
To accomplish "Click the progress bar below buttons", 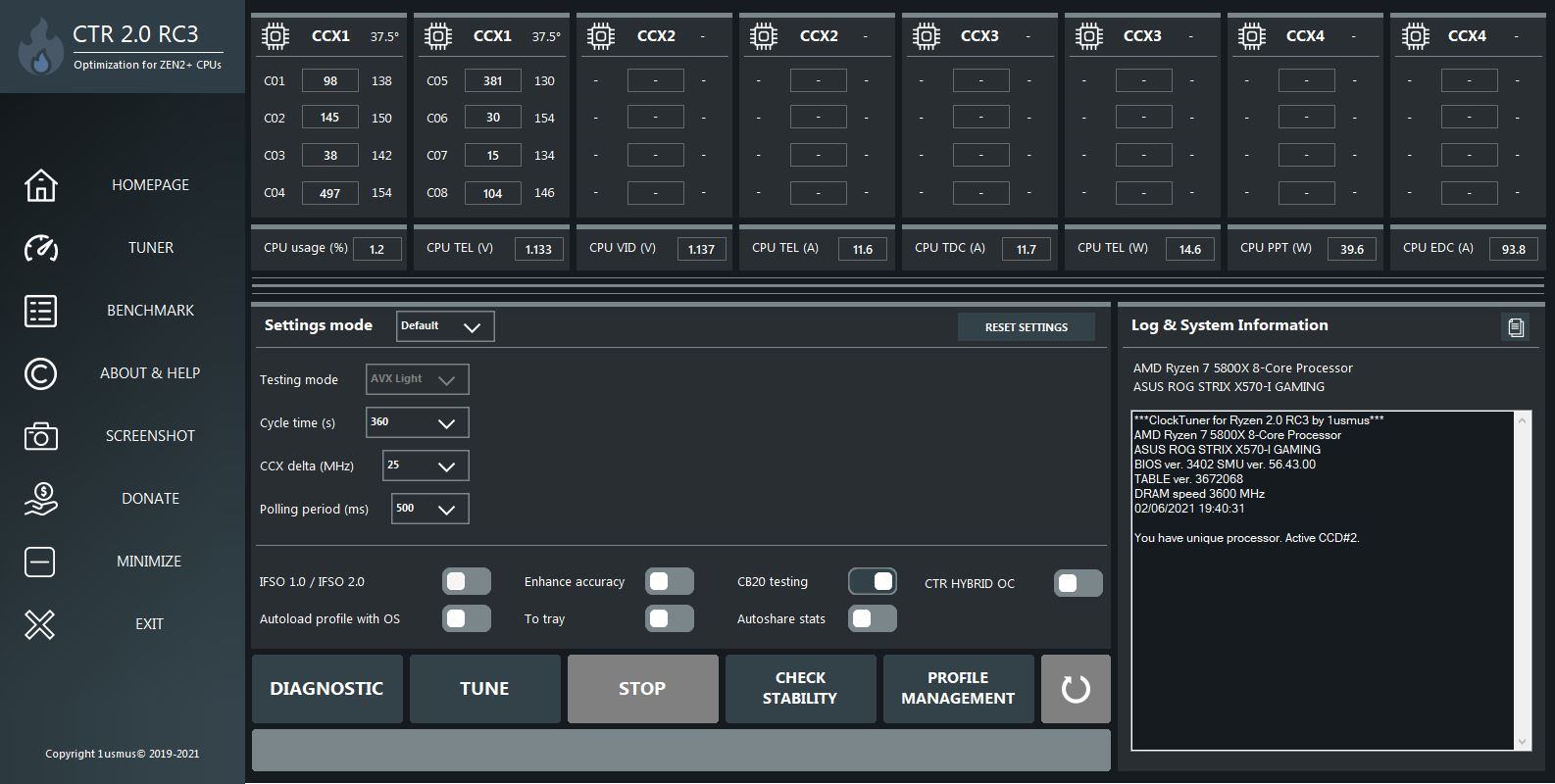I will point(681,750).
